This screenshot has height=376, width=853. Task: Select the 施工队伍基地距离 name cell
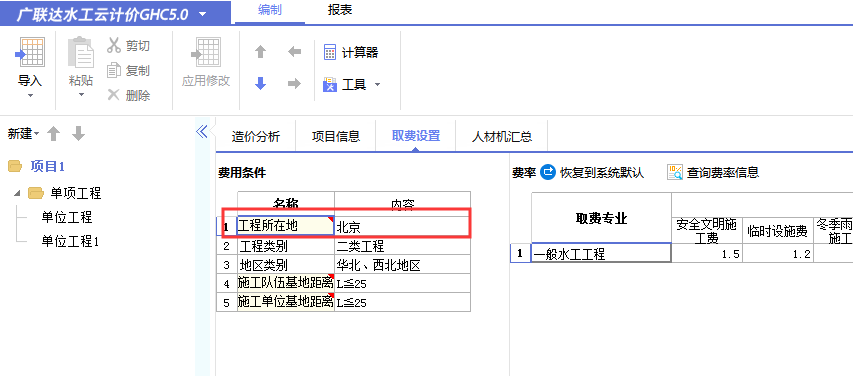[286, 283]
